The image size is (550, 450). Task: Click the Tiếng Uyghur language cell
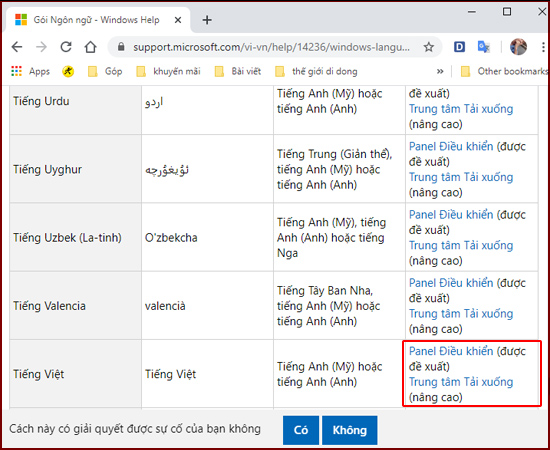click(76, 169)
